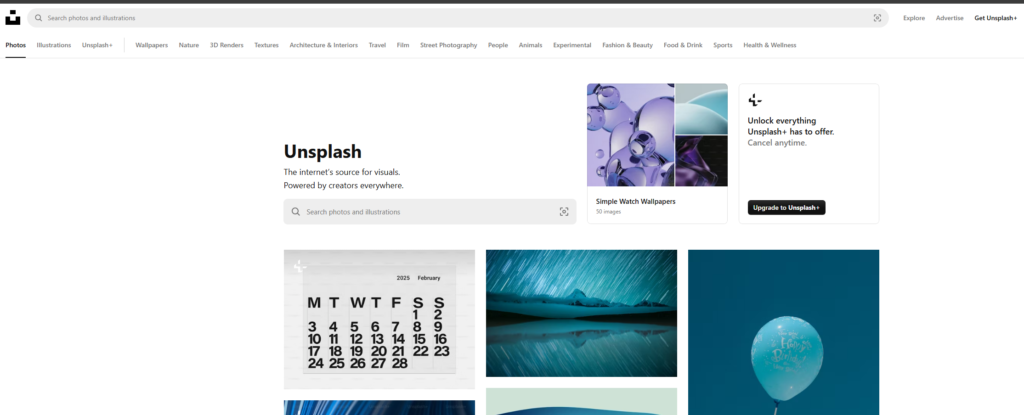Open the Fashion & Beauty category
Screen dimensions: 1024x415
[x=627, y=45]
